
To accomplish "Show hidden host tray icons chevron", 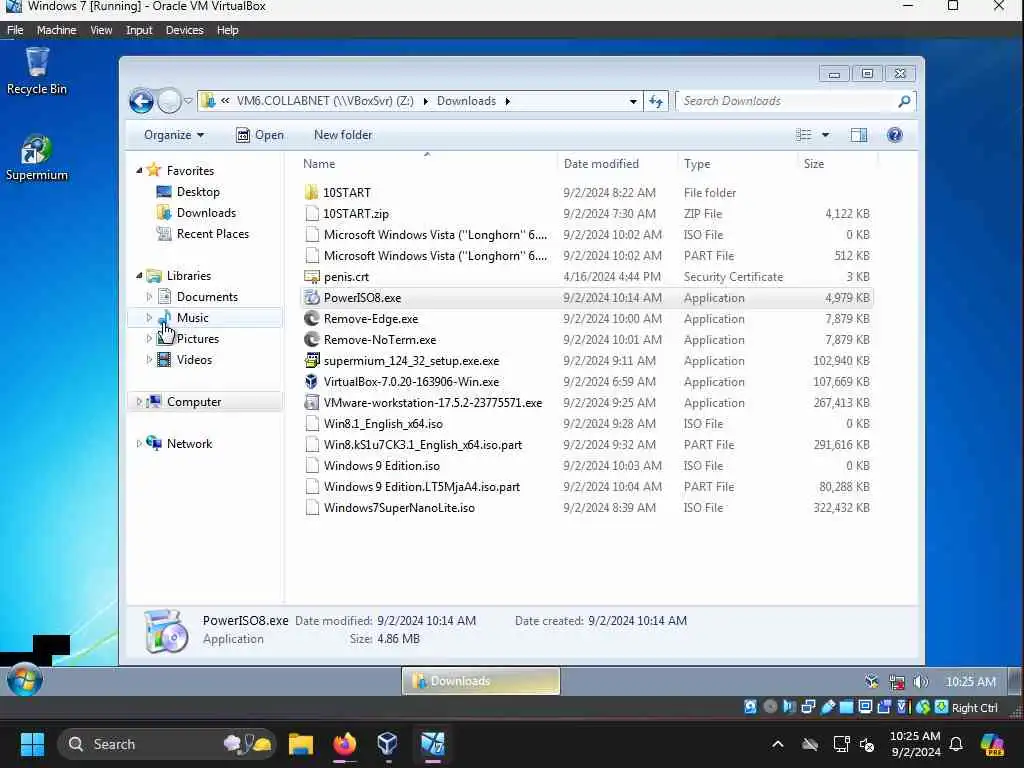I will click(x=778, y=744).
